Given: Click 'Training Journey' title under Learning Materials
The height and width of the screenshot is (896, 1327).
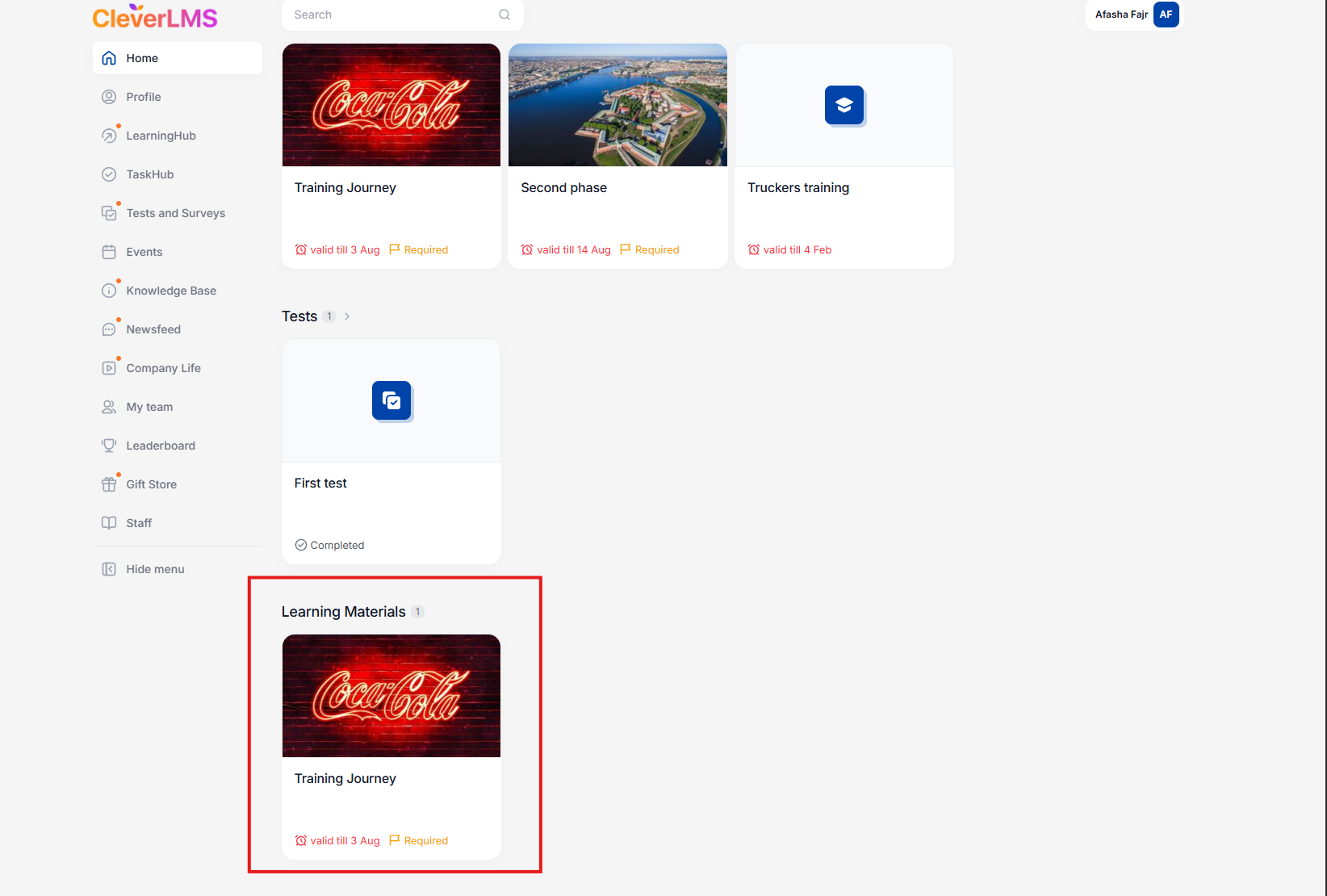Looking at the screenshot, I should 345,778.
